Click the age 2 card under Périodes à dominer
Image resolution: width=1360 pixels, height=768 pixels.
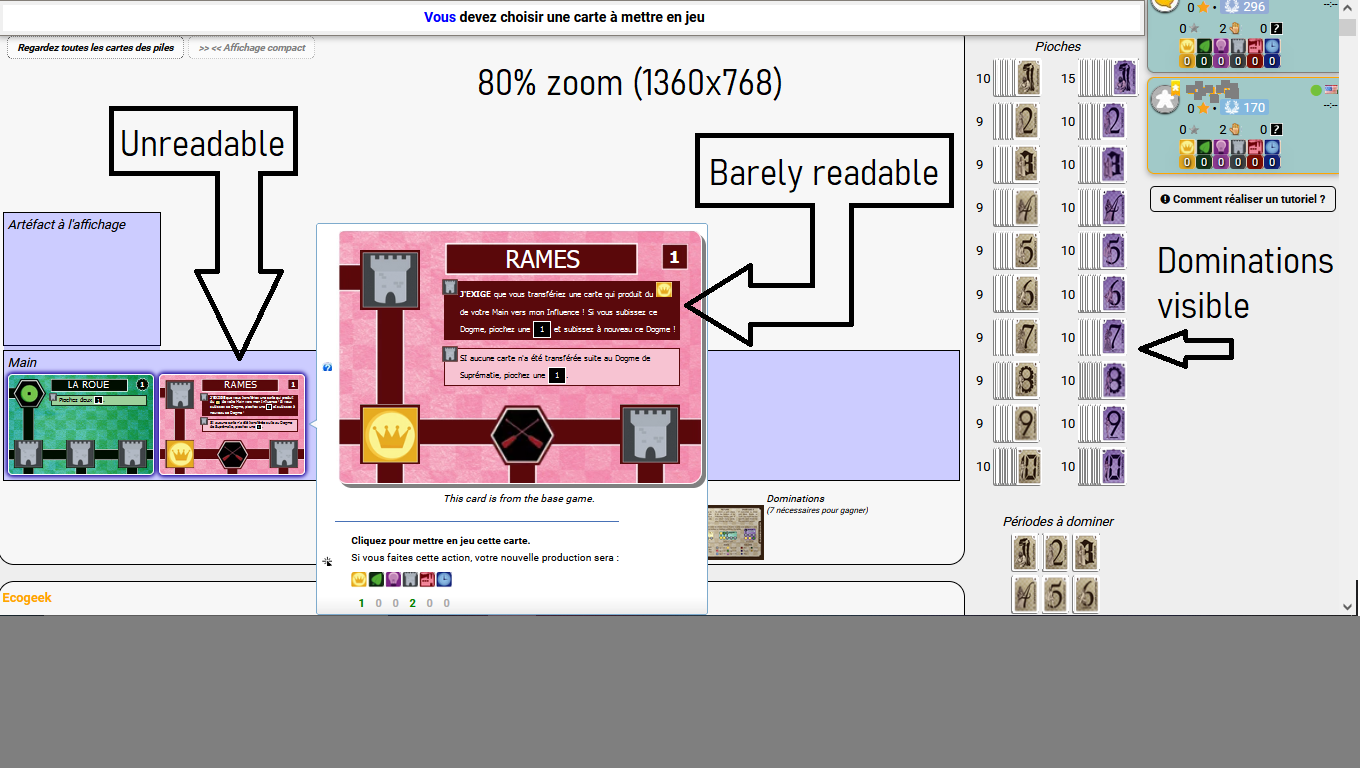1055,553
